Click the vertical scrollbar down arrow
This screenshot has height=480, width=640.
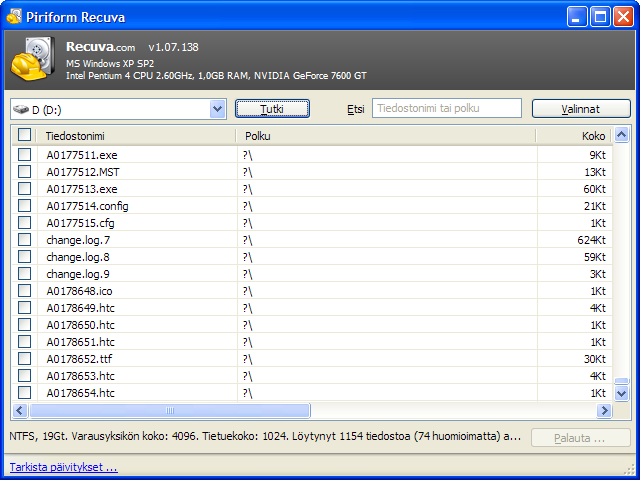pos(621,393)
